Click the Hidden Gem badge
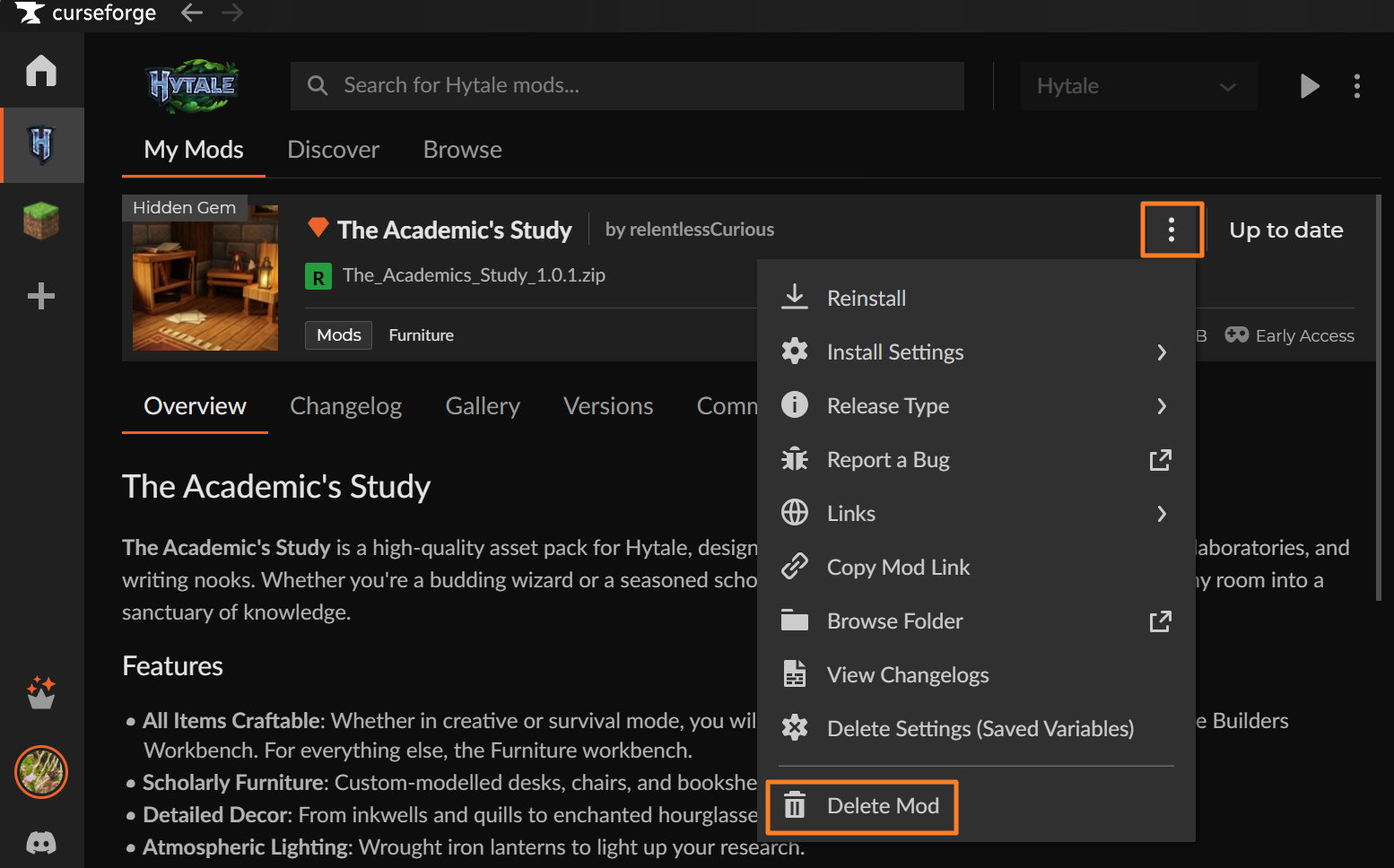 [x=185, y=207]
